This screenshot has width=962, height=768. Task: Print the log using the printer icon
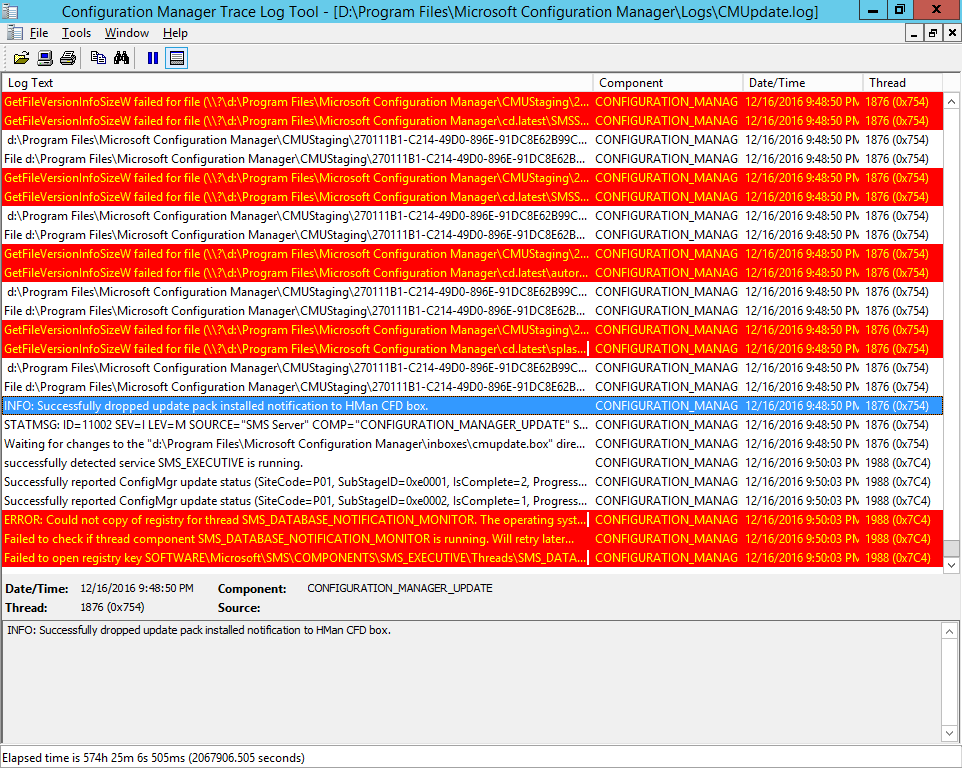pyautogui.click(x=68, y=58)
